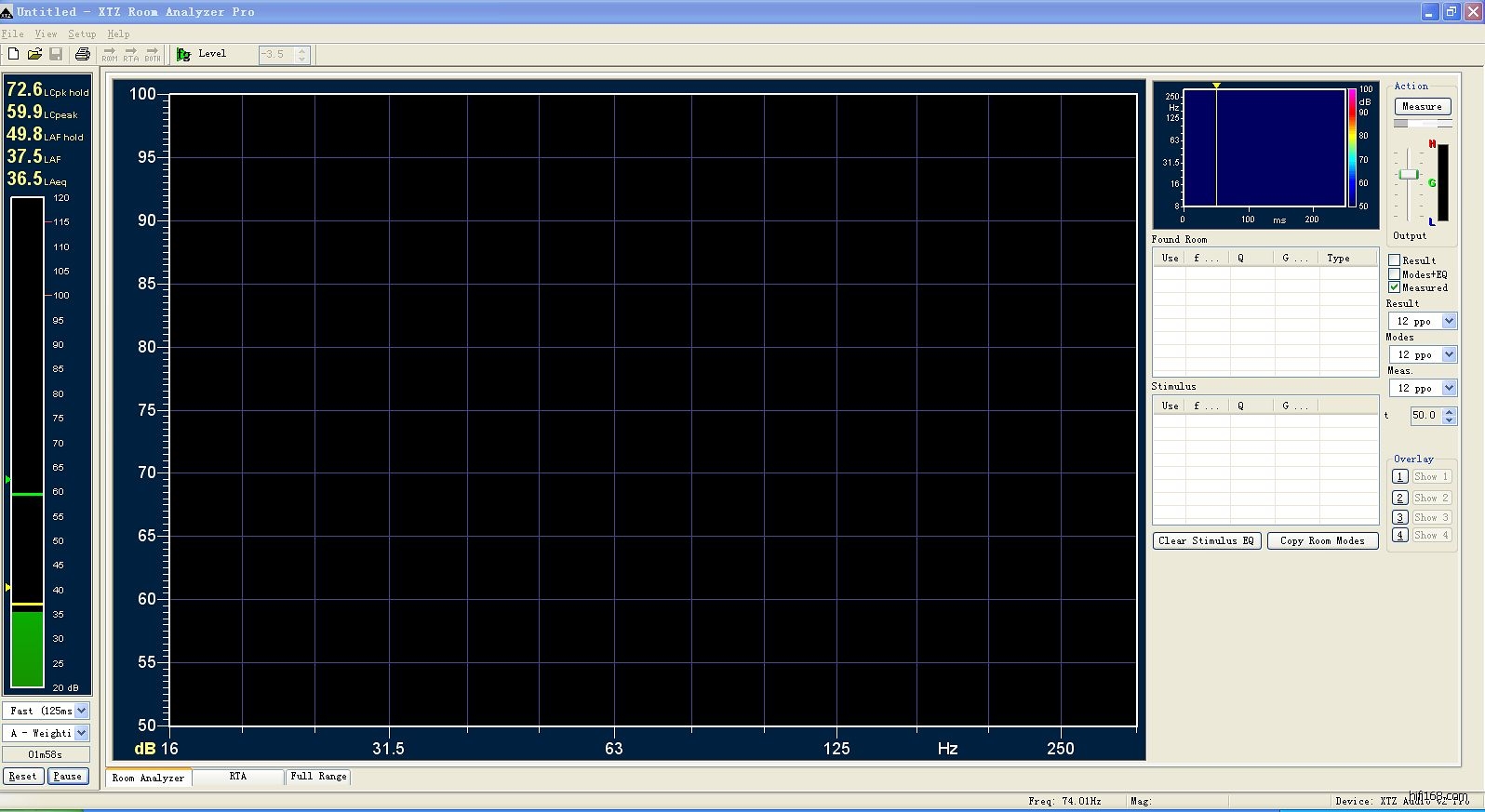Click the RTA arrow toolbar icon
The image size is (1485, 812).
[131, 54]
